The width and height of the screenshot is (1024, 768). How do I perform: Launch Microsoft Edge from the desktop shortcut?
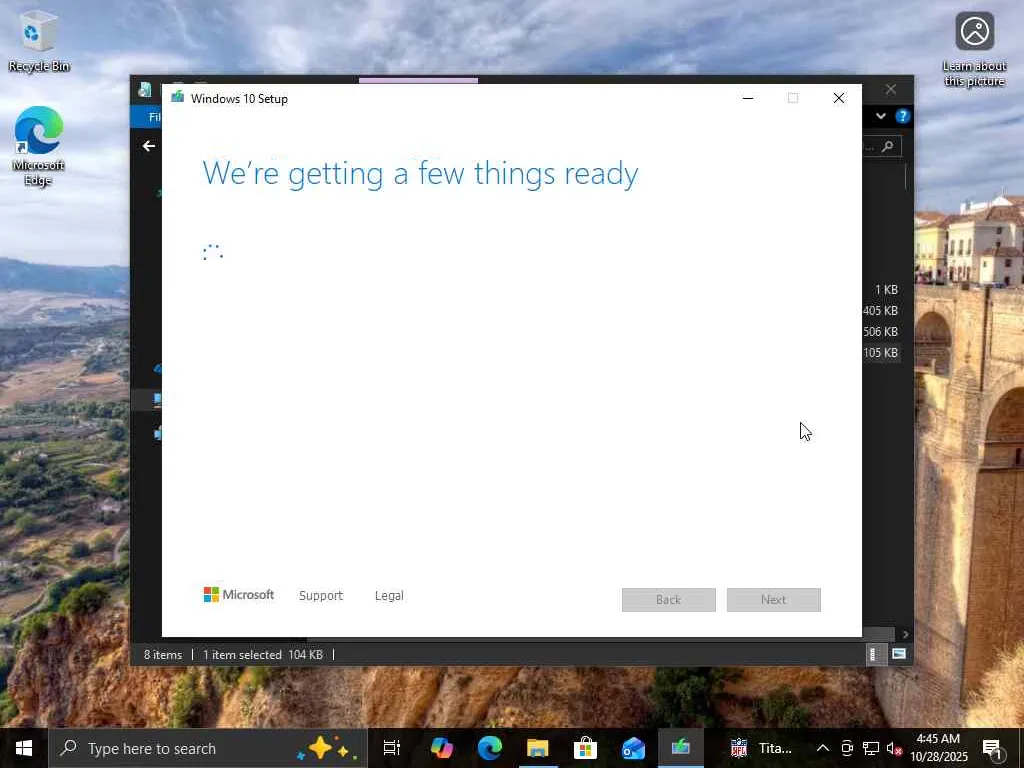pyautogui.click(x=38, y=146)
